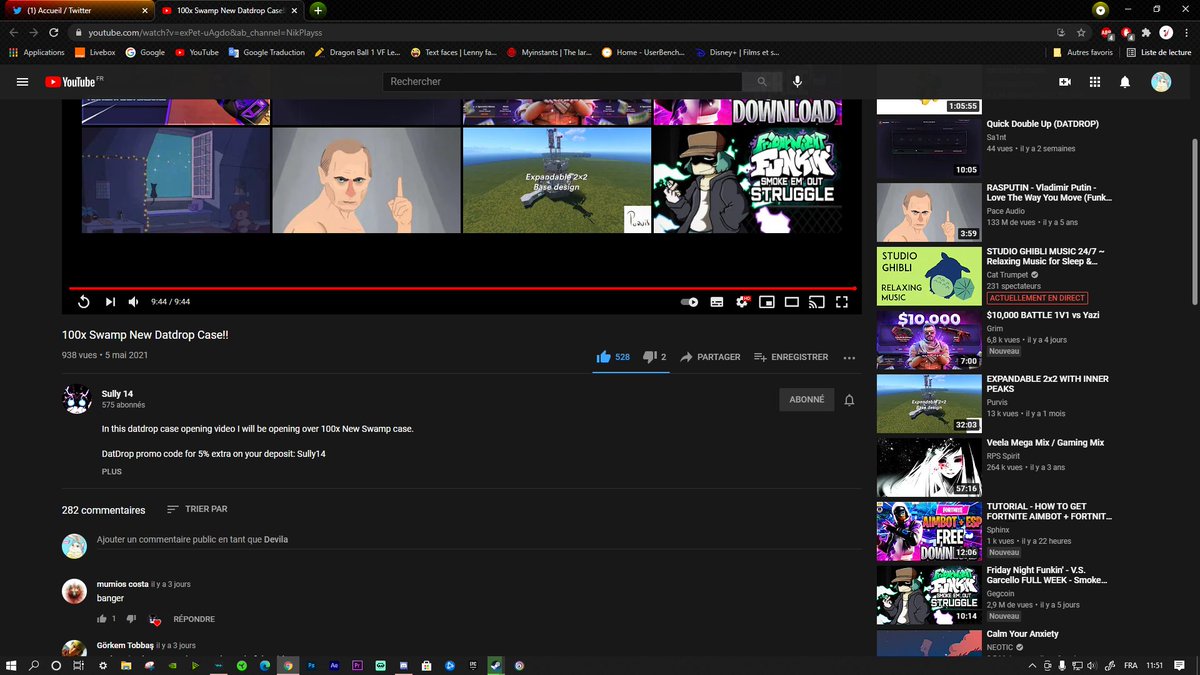
Task: Replay the video
Action: point(84,301)
